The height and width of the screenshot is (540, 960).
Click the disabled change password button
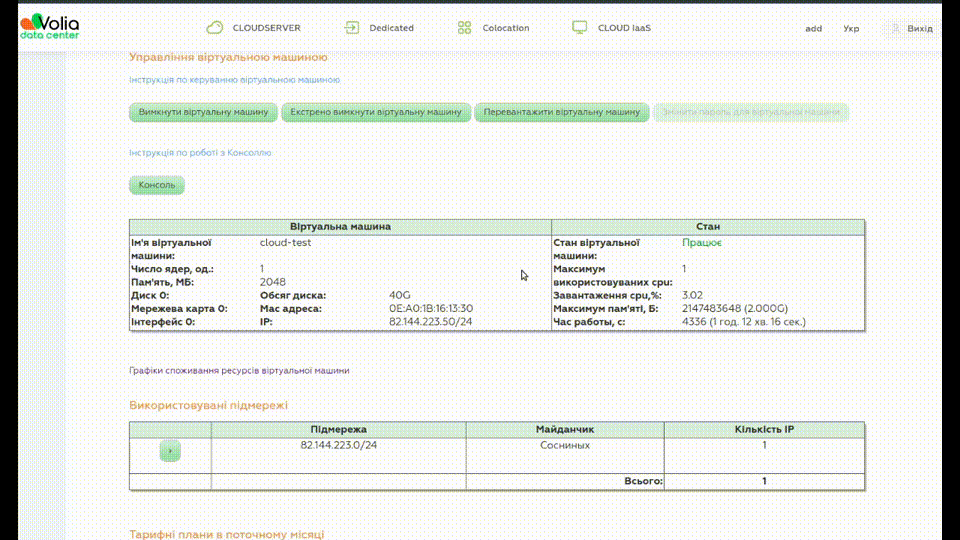[751, 112]
